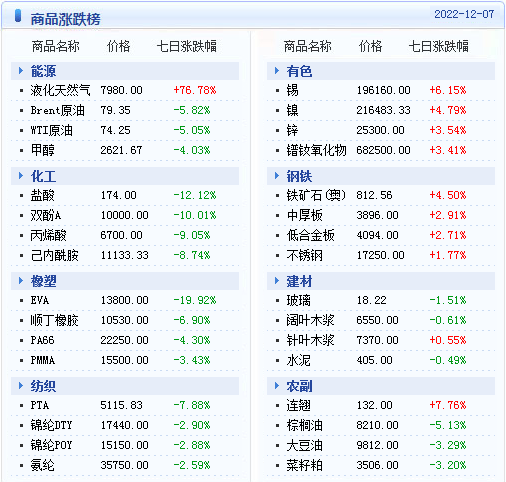Click the price 812.56

pyautogui.click(x=375, y=195)
